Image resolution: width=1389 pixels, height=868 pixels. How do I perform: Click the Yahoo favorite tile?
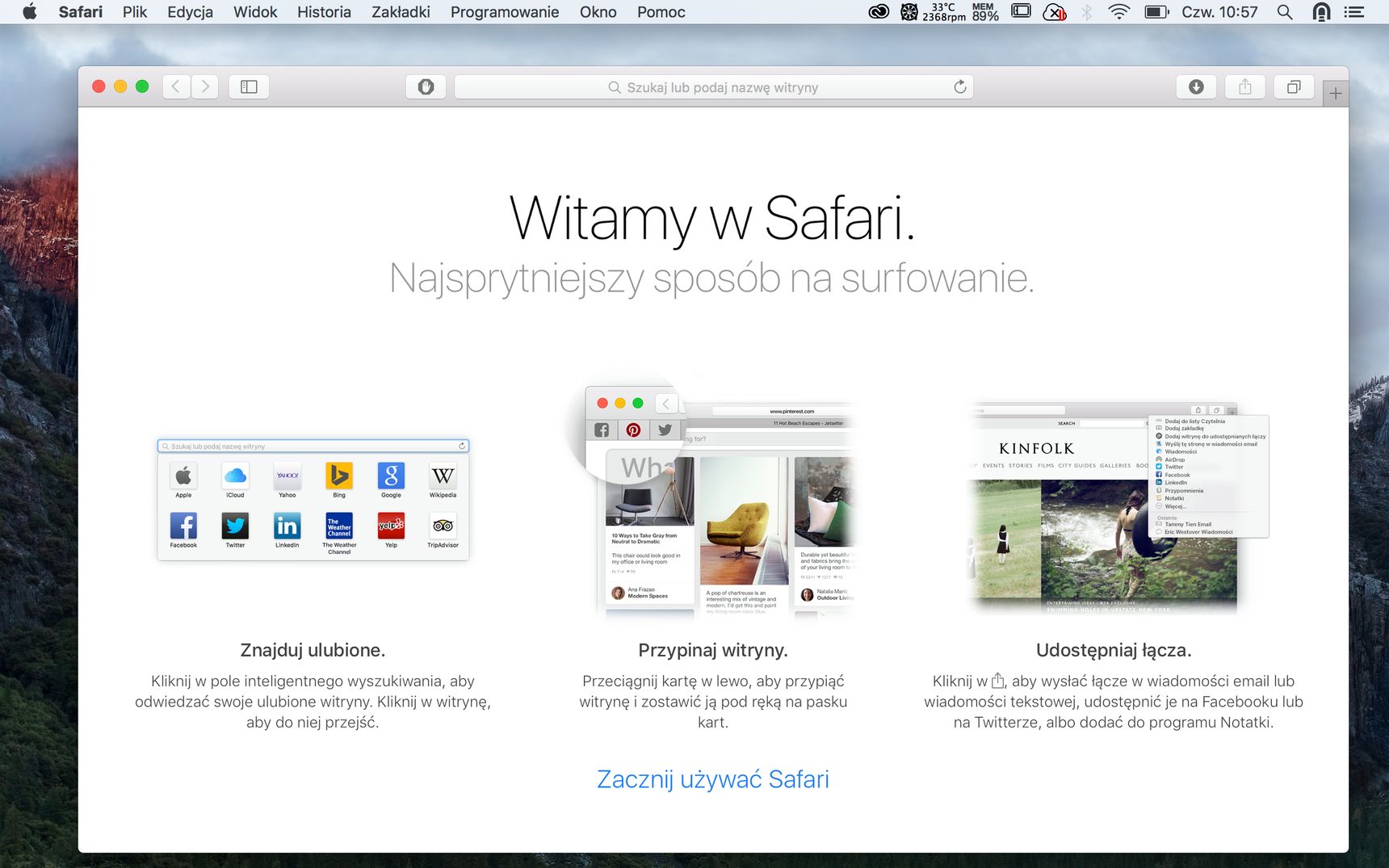(287, 480)
